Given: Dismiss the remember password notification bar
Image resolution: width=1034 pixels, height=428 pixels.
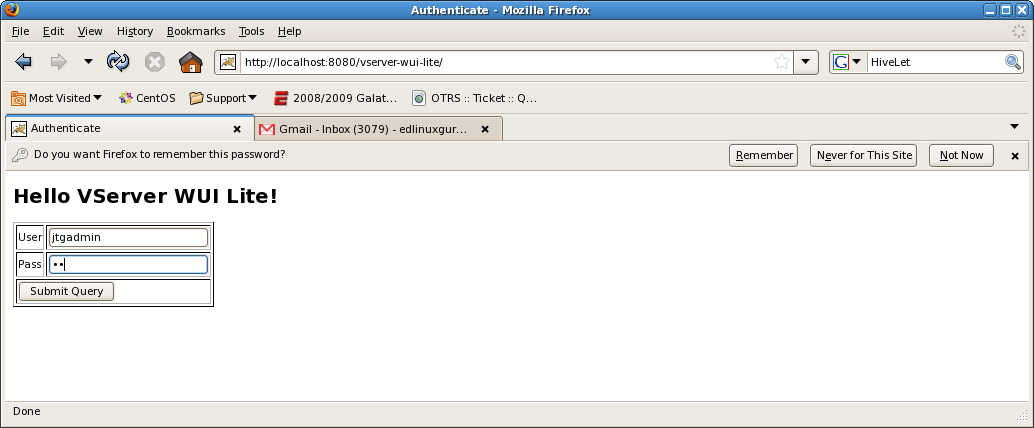Looking at the screenshot, I should [x=1015, y=156].
